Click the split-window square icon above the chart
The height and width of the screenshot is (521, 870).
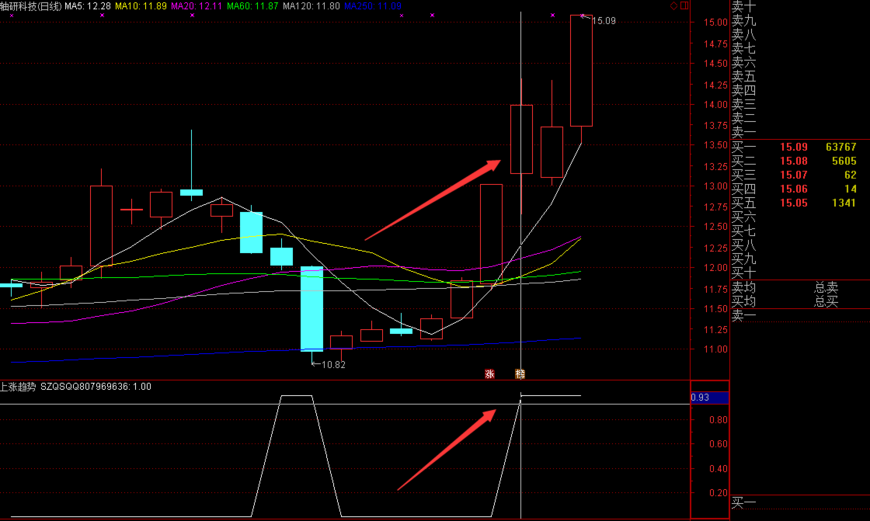(684, 6)
